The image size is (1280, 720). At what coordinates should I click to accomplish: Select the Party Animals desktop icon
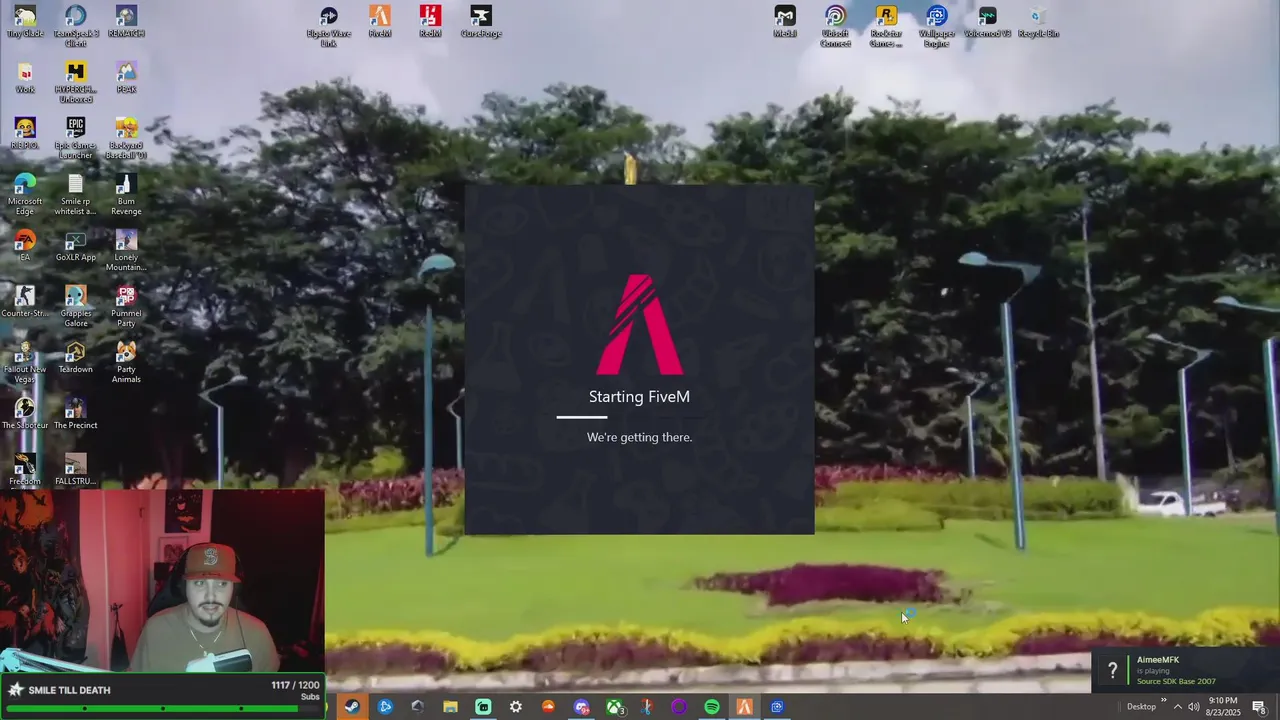pos(126,362)
